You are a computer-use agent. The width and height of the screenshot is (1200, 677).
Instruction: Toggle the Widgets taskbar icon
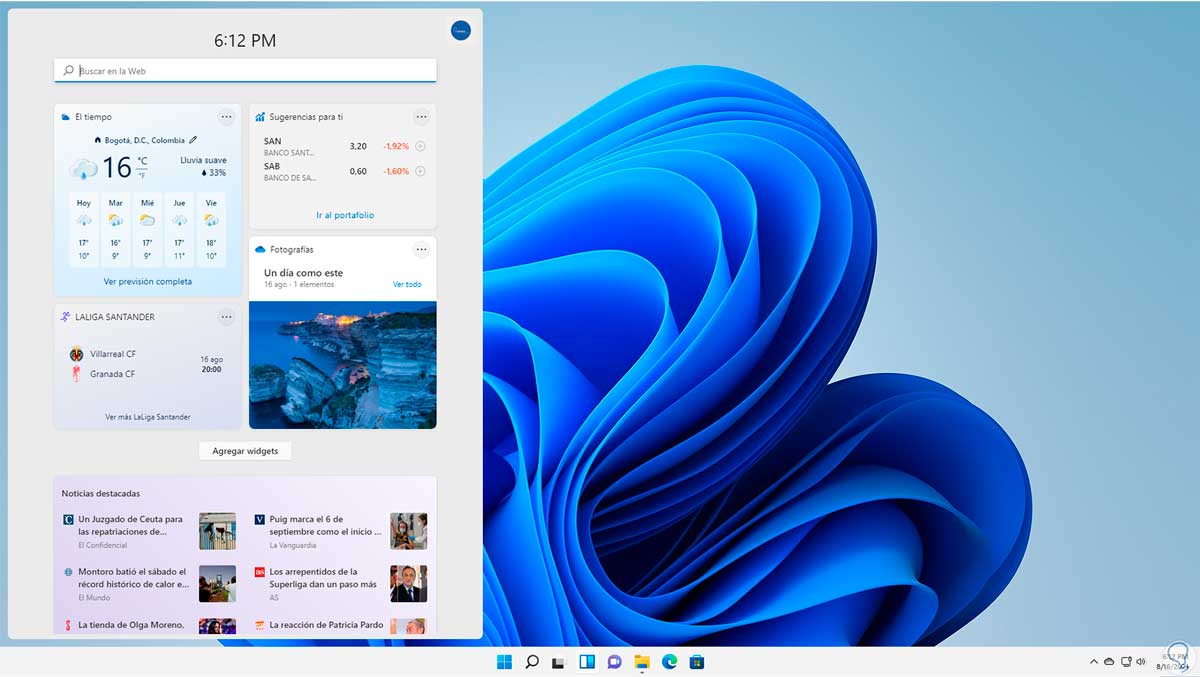pos(587,662)
